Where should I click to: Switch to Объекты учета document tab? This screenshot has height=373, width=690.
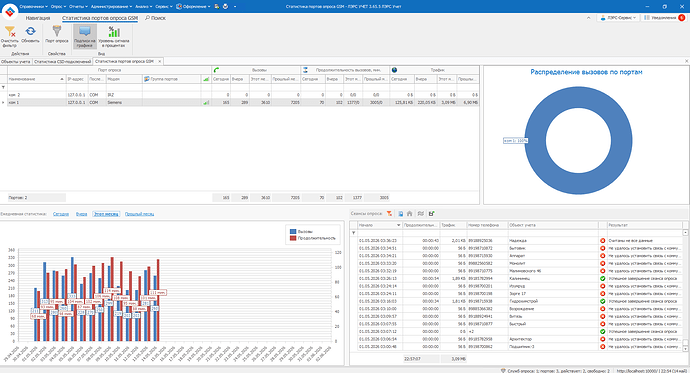pos(16,62)
